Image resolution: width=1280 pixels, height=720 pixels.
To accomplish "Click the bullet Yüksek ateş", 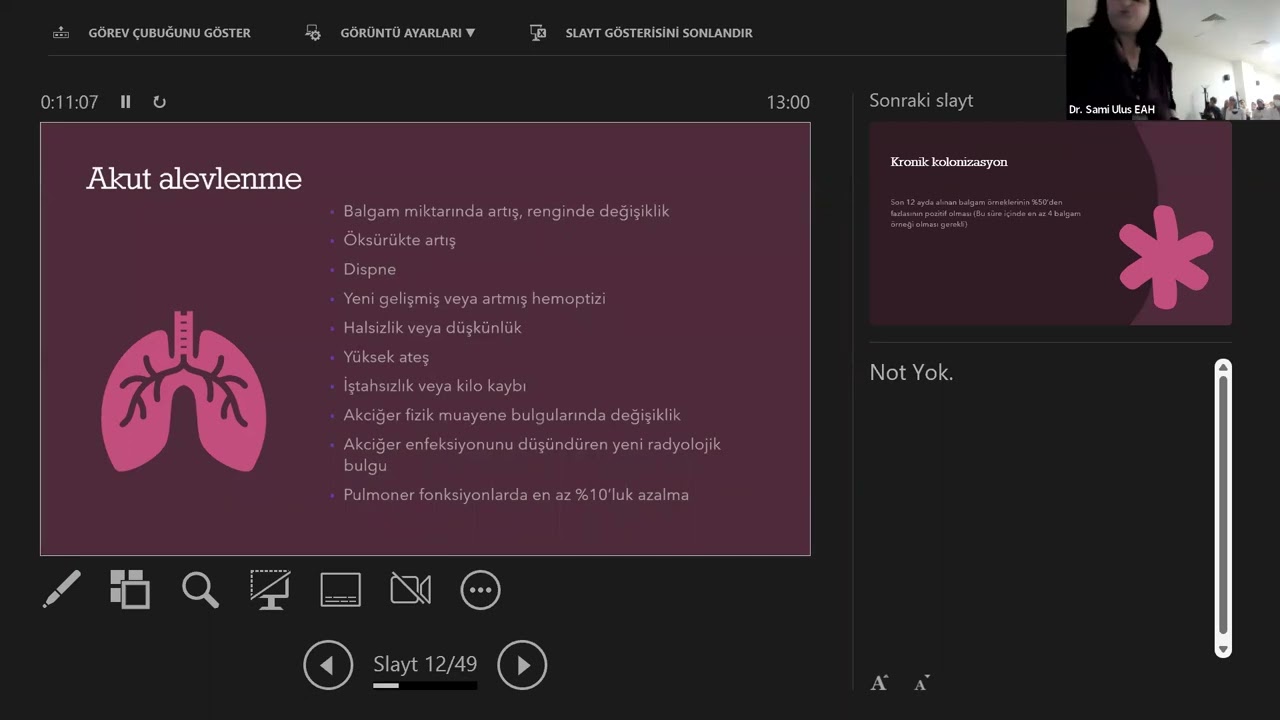I will (386, 357).
